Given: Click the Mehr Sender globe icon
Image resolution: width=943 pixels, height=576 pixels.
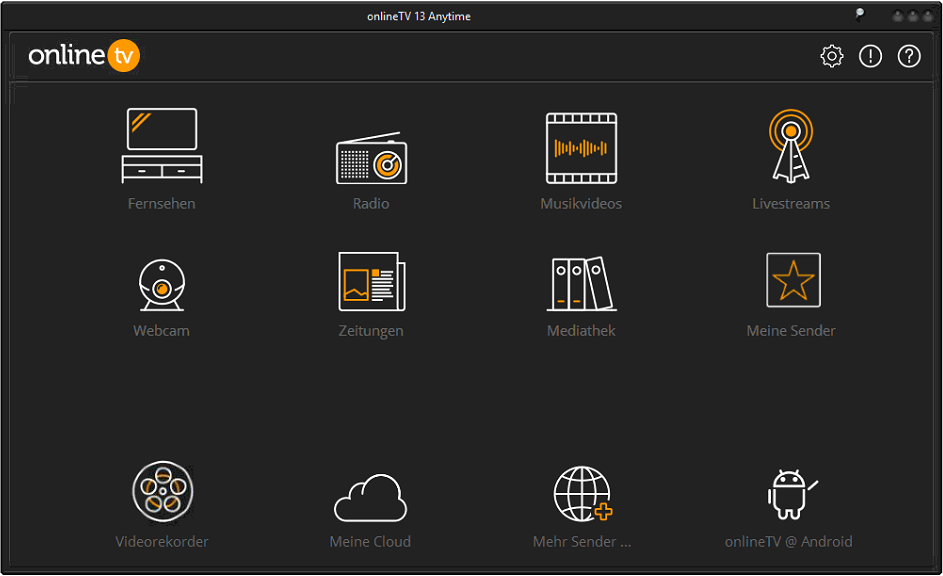Looking at the screenshot, I should pos(582,494).
